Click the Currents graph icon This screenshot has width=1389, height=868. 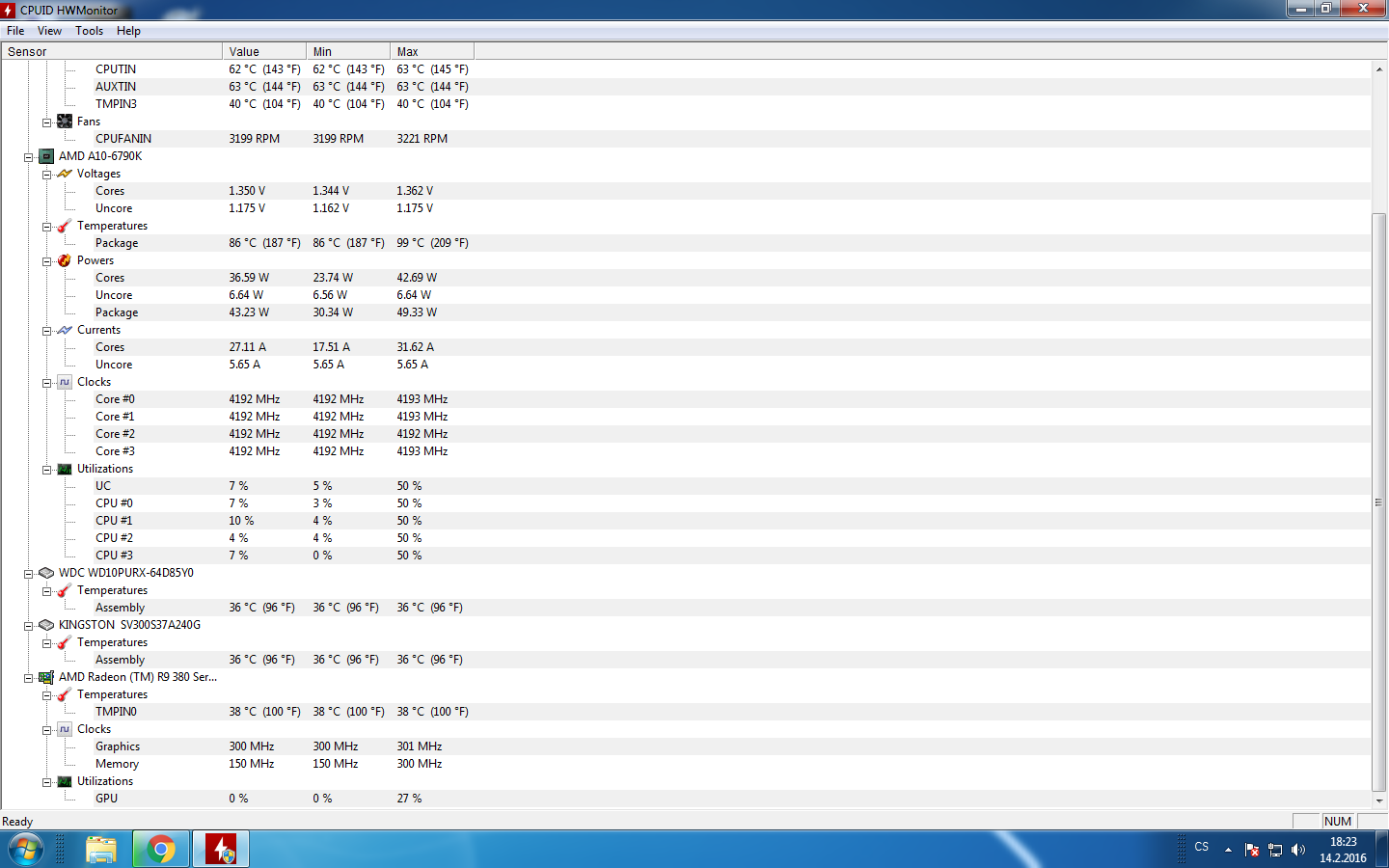(x=65, y=330)
